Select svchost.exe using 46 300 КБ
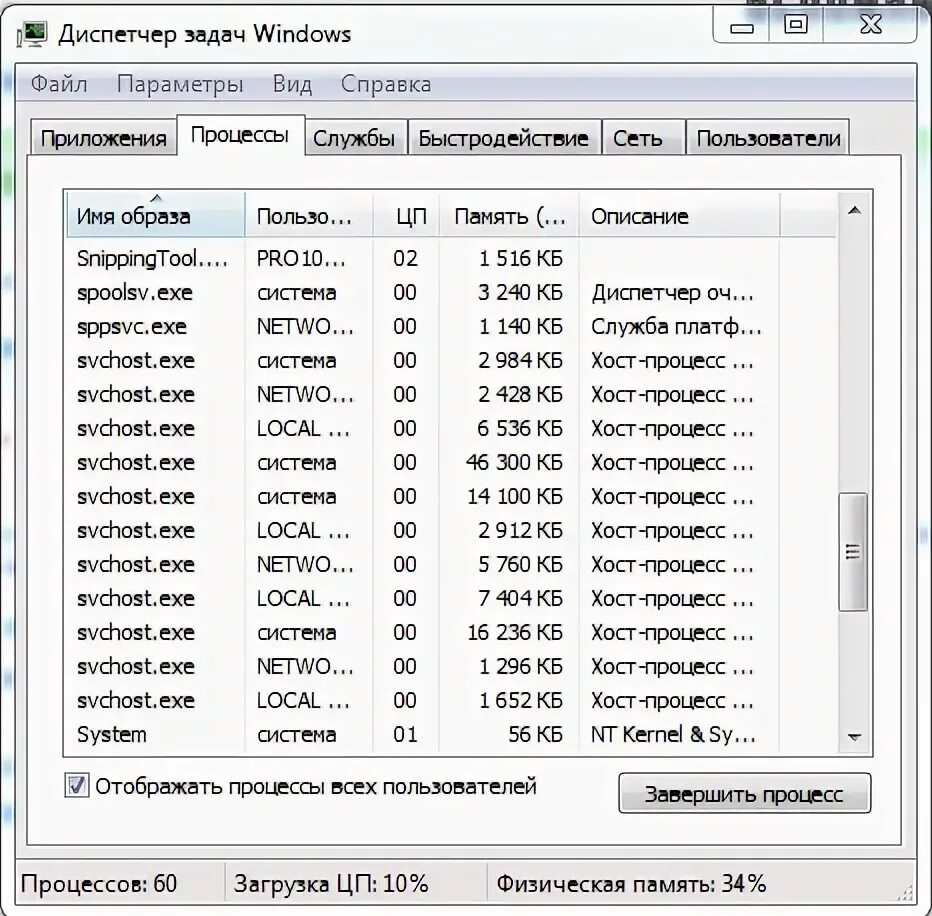932x916 pixels. click(451, 462)
